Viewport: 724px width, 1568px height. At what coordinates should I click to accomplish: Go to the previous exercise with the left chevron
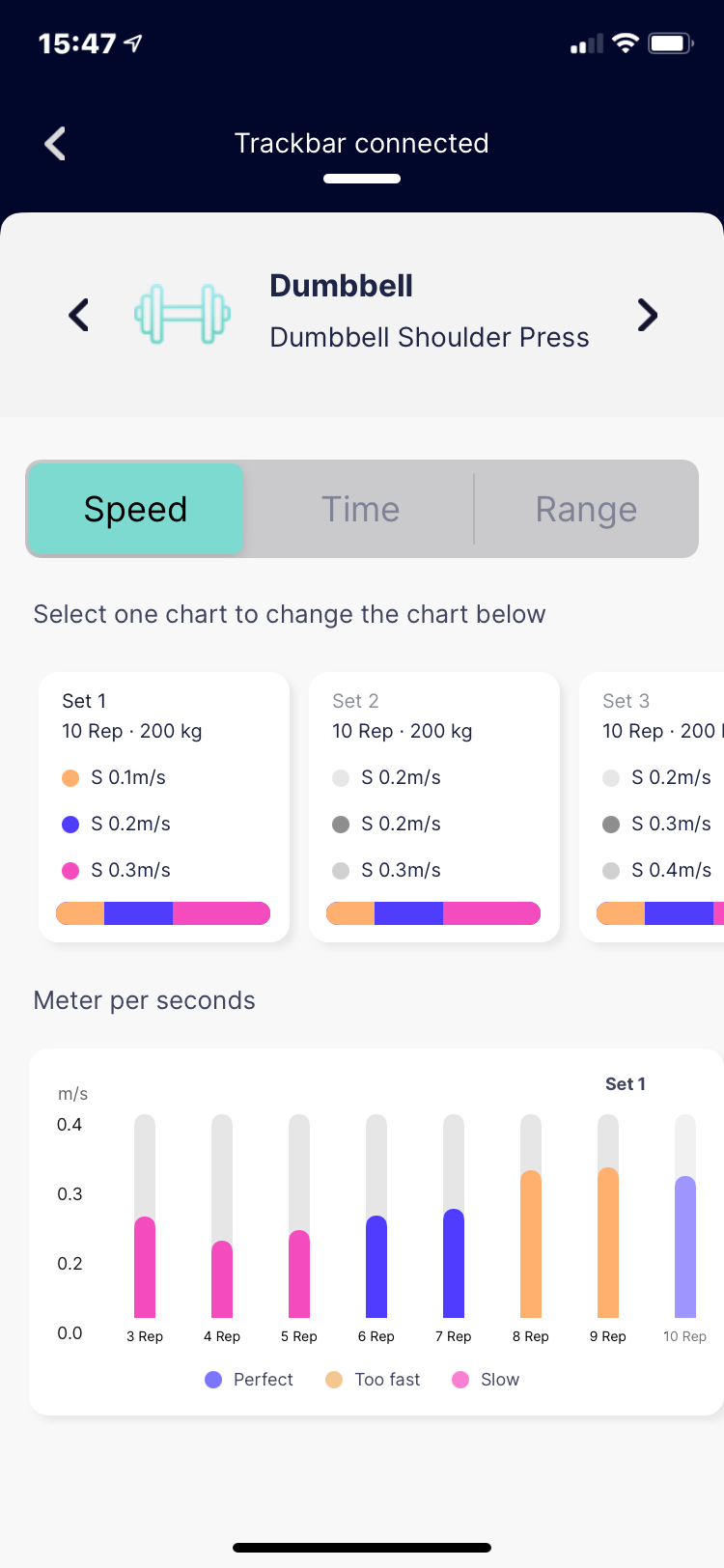coord(77,315)
